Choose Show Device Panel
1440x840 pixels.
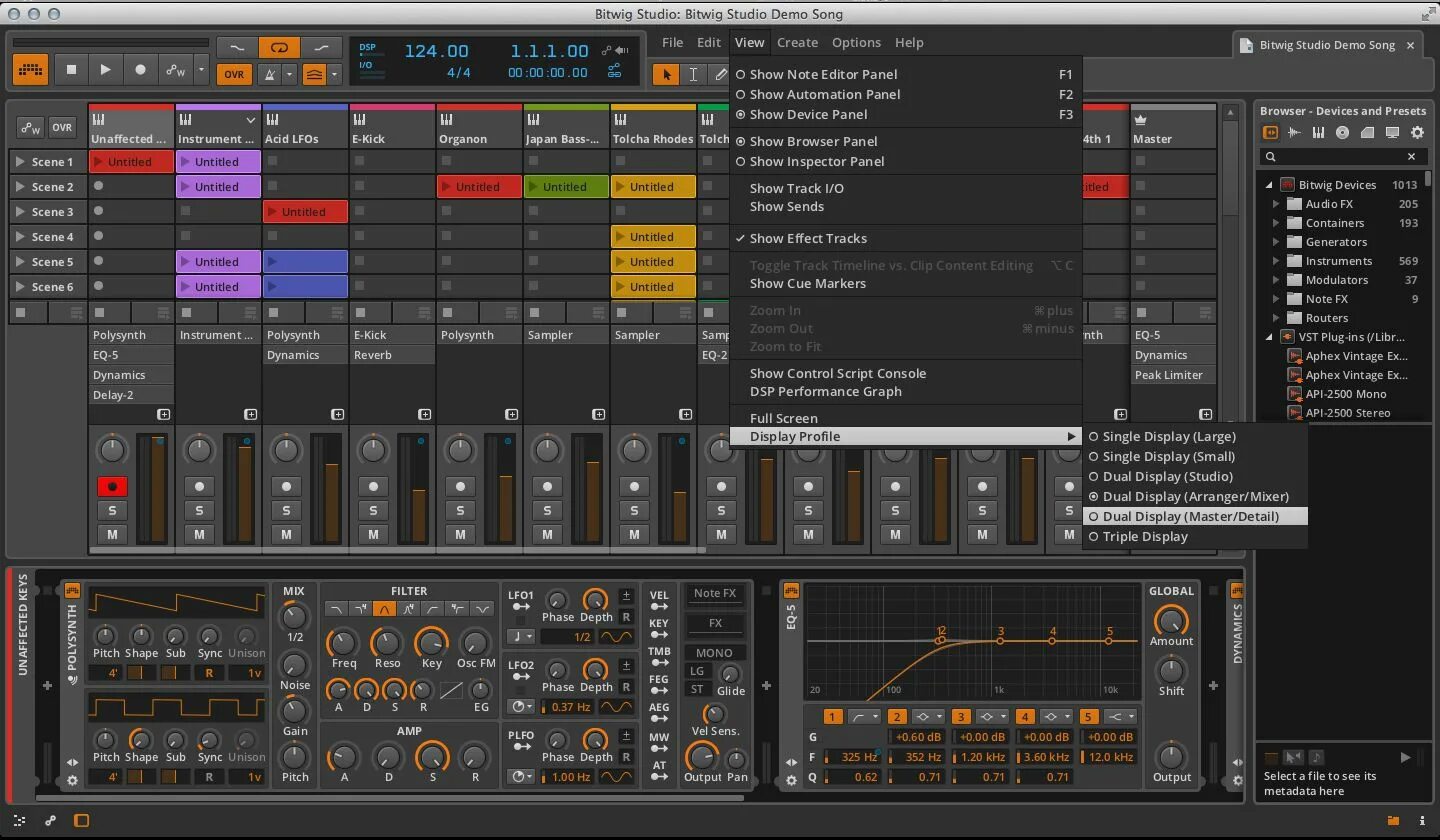click(x=906, y=114)
